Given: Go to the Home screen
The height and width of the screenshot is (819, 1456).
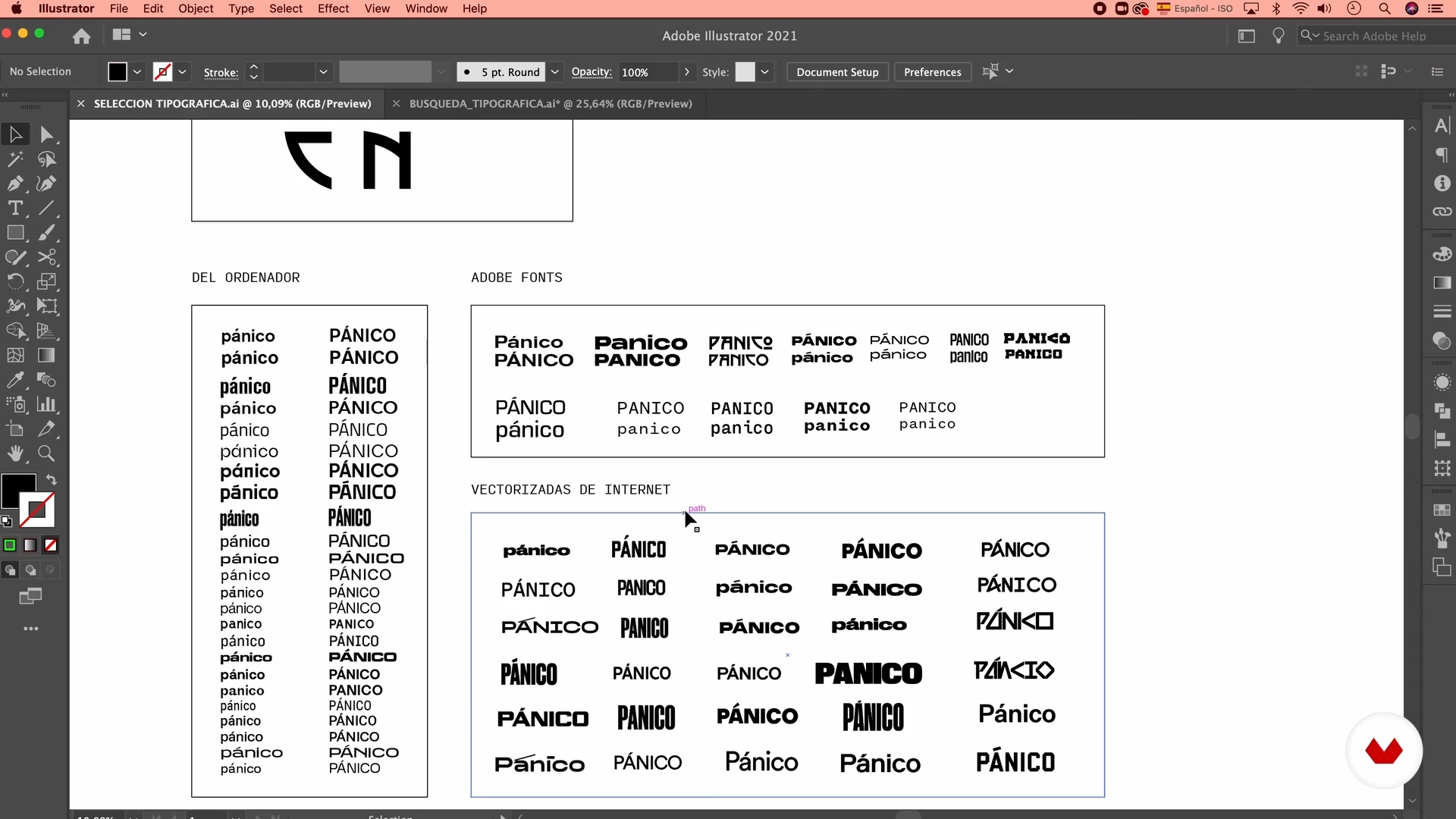Looking at the screenshot, I should coord(81,36).
